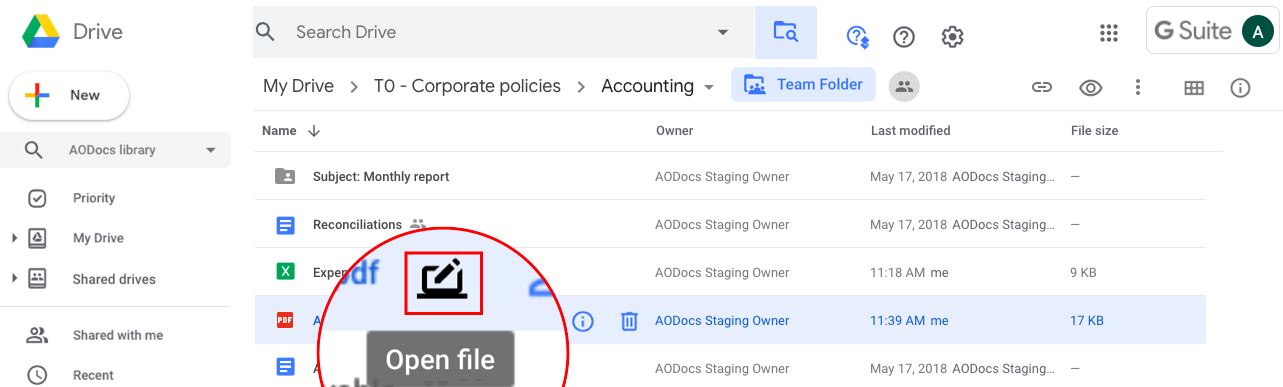
Task: Click the 11:39 AM modified cell
Action: 909,321
